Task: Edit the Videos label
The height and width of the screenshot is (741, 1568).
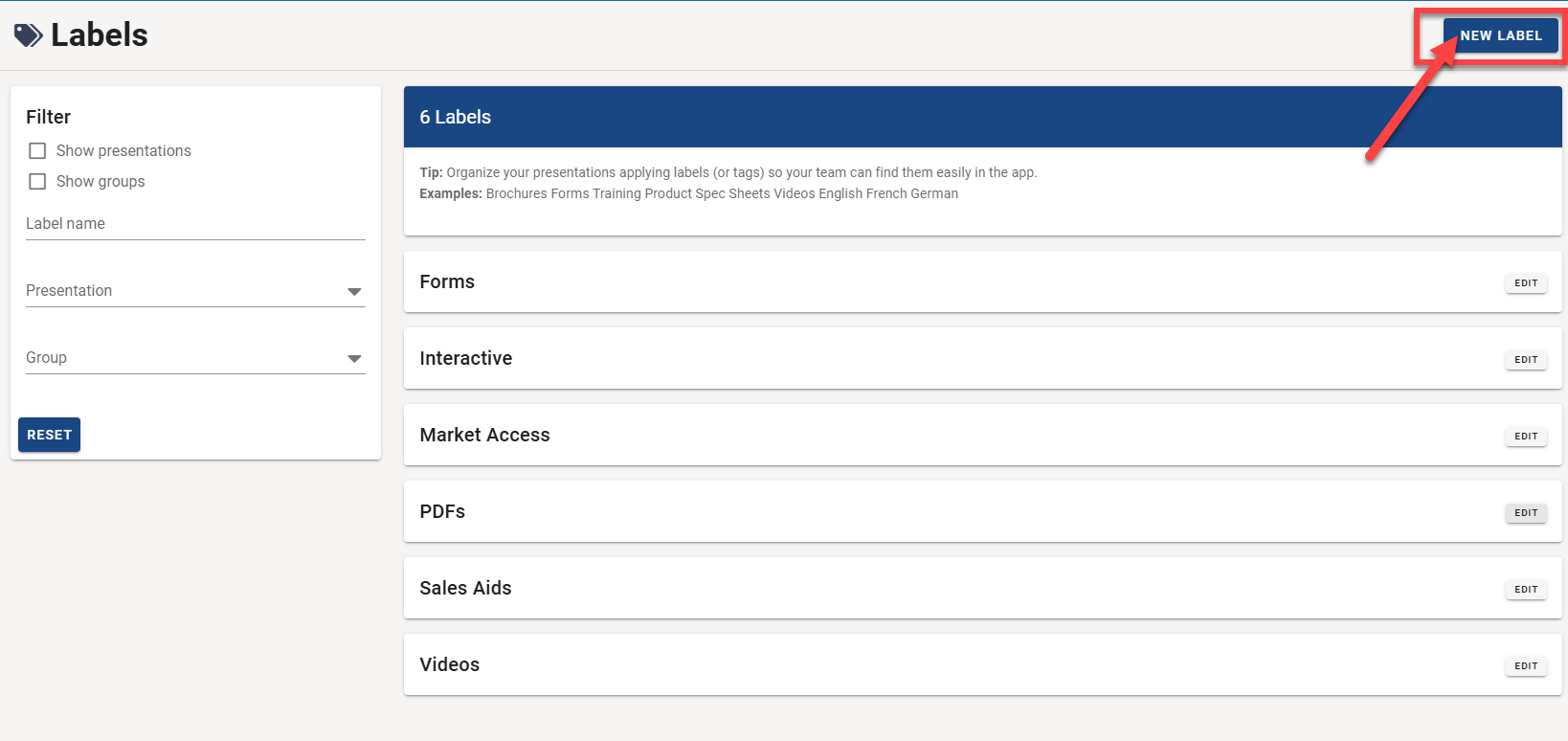Action: point(1526,666)
